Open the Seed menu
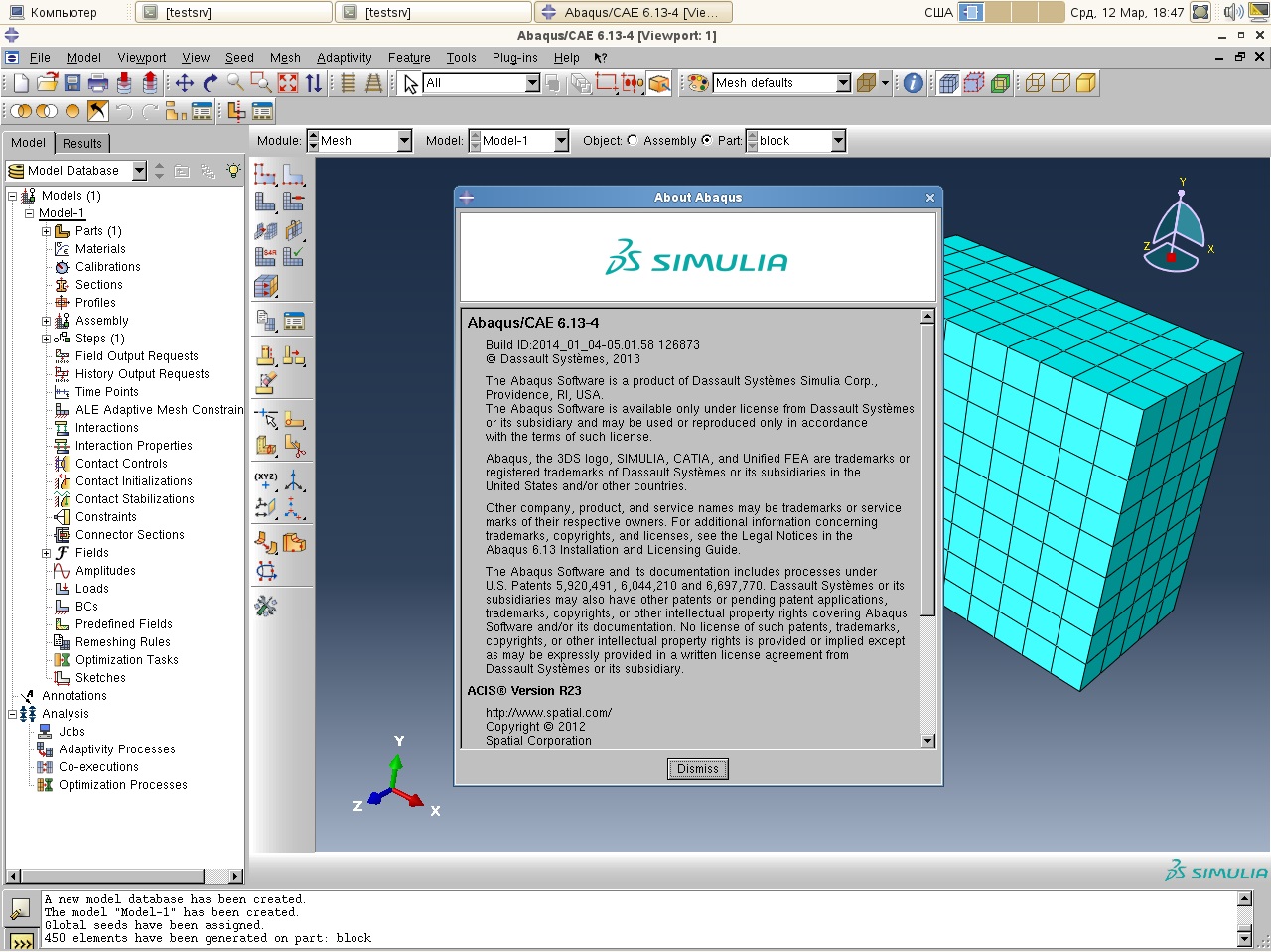This screenshot has width=1271, height=952. pos(239,58)
